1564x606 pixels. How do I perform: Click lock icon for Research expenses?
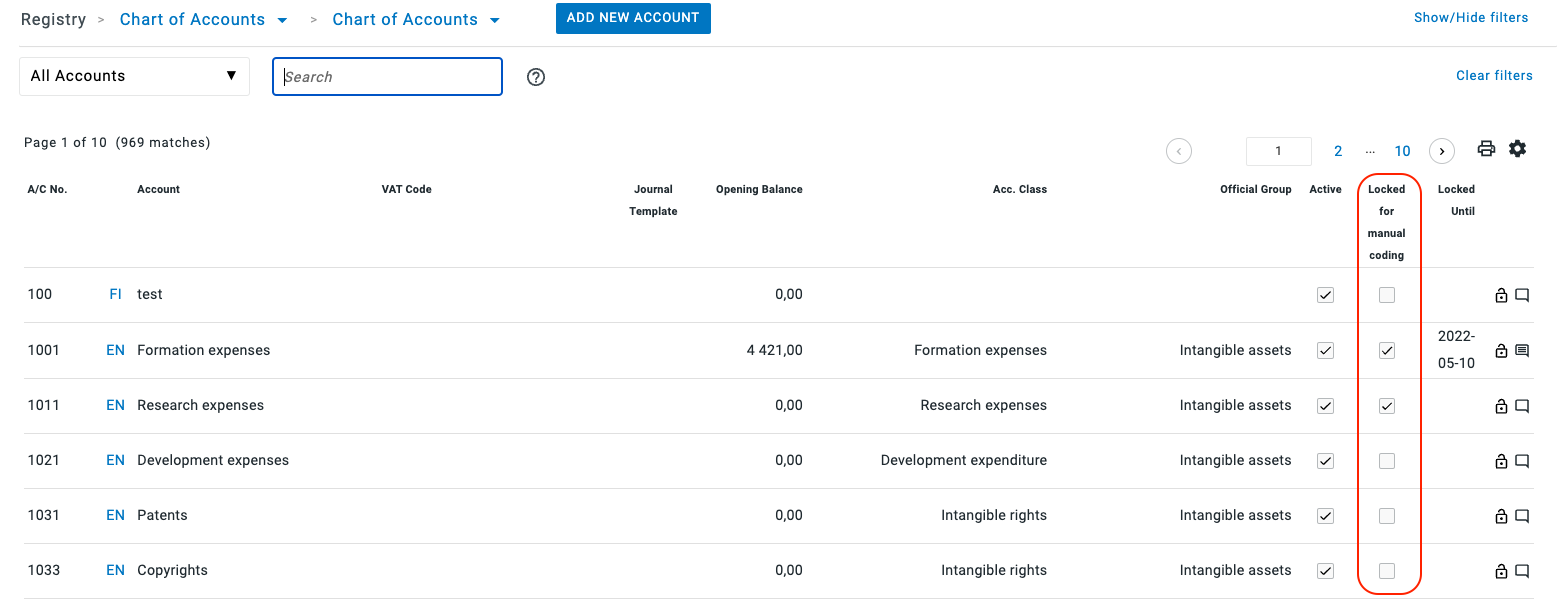pos(1501,406)
